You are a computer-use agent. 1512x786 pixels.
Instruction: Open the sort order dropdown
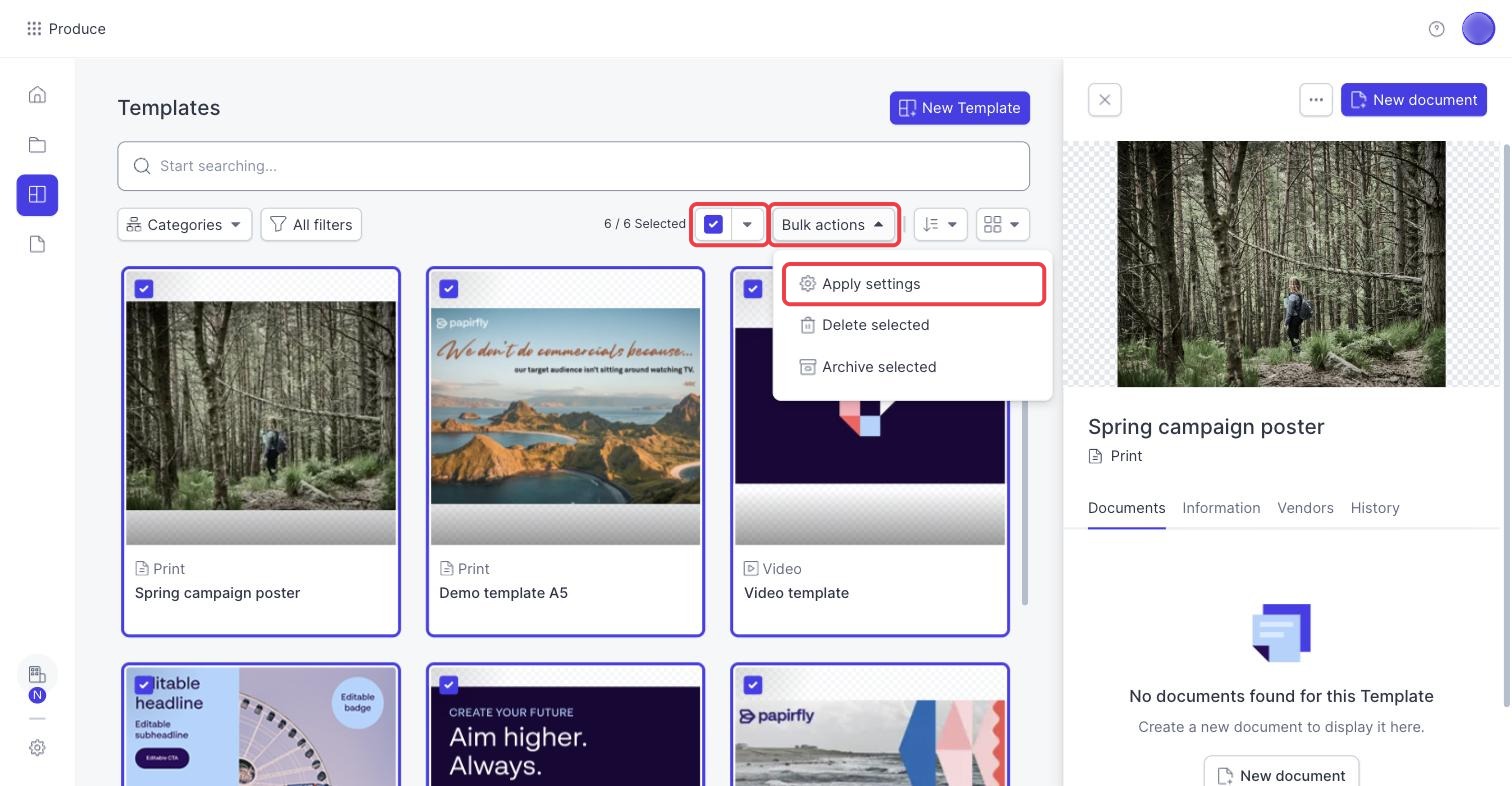(940, 225)
